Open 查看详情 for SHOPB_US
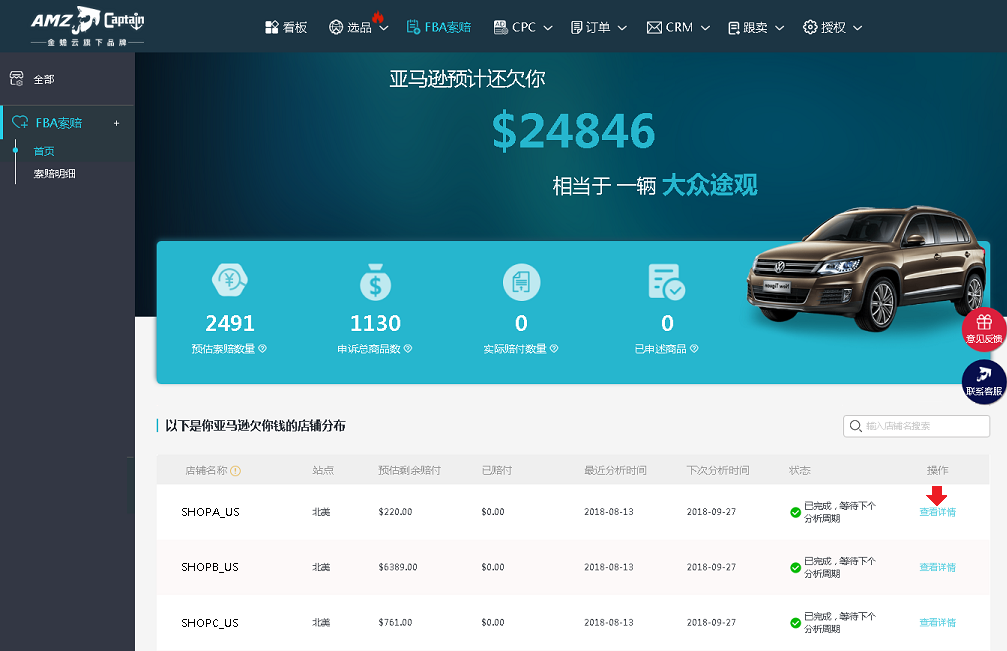 [x=938, y=567]
